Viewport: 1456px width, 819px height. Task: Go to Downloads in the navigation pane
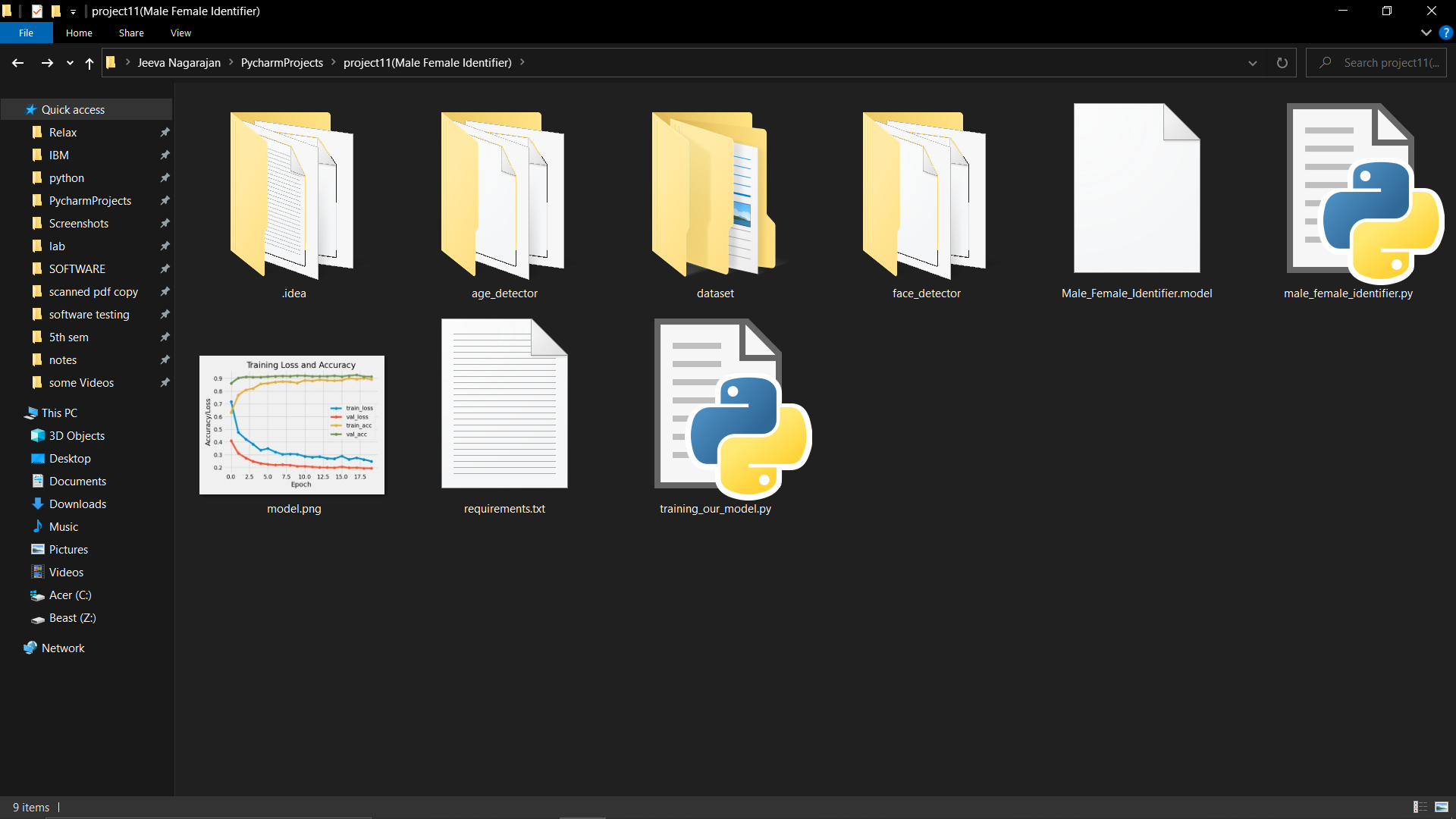(77, 504)
